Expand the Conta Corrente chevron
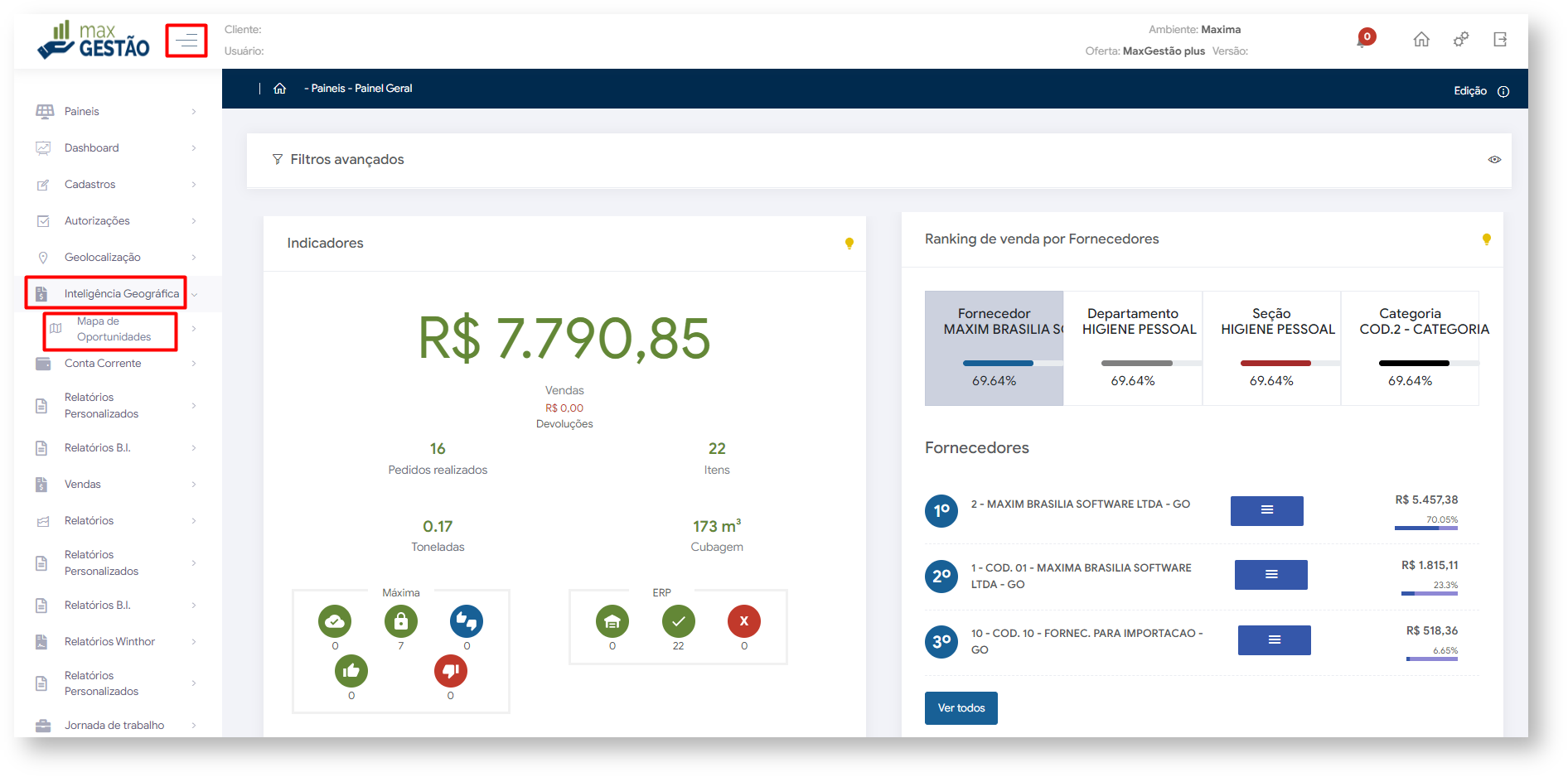The image size is (1568, 777). pos(194,364)
